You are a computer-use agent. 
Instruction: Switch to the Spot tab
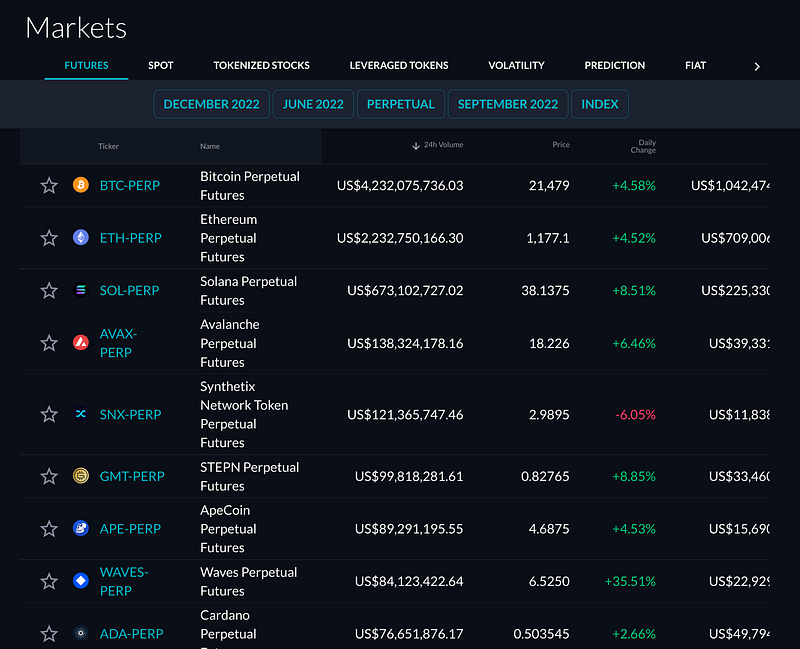[161, 65]
